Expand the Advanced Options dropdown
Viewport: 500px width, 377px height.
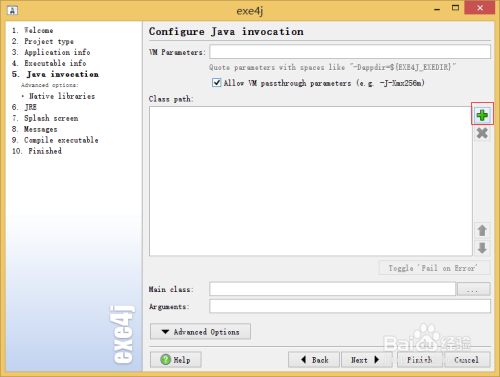tap(200, 332)
